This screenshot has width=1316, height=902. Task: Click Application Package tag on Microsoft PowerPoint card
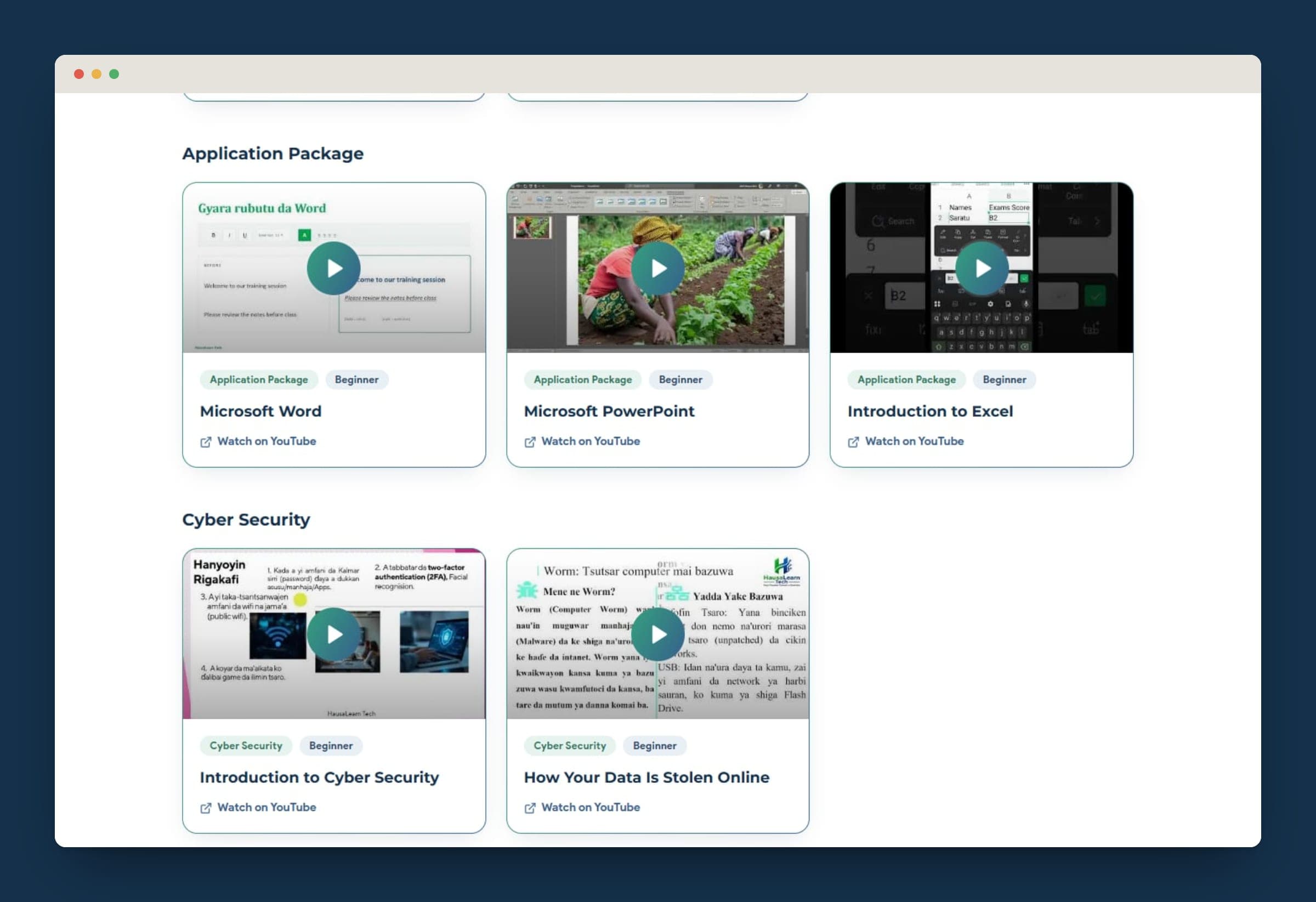point(583,379)
